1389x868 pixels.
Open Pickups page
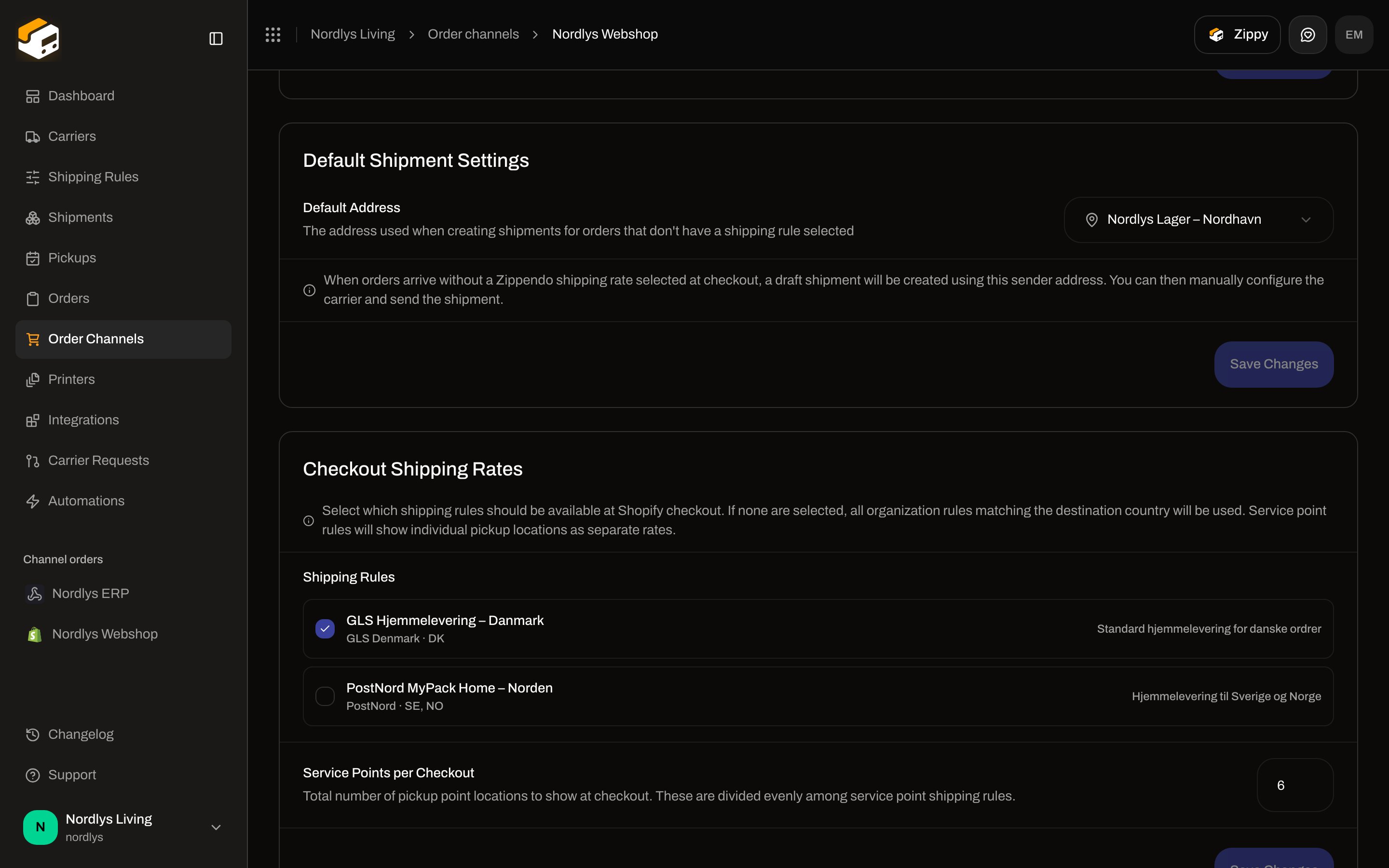(x=123, y=258)
